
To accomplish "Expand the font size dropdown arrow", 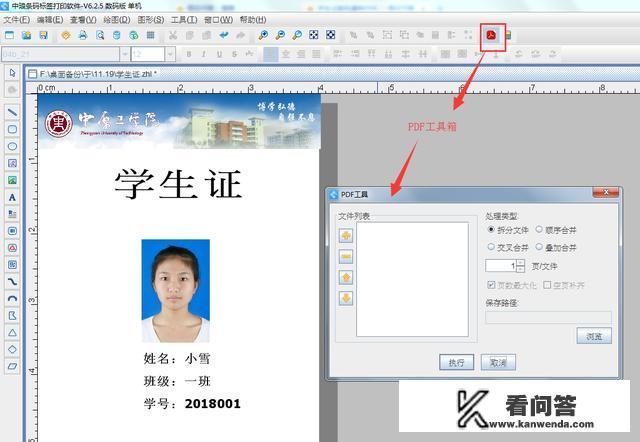I will pos(170,54).
